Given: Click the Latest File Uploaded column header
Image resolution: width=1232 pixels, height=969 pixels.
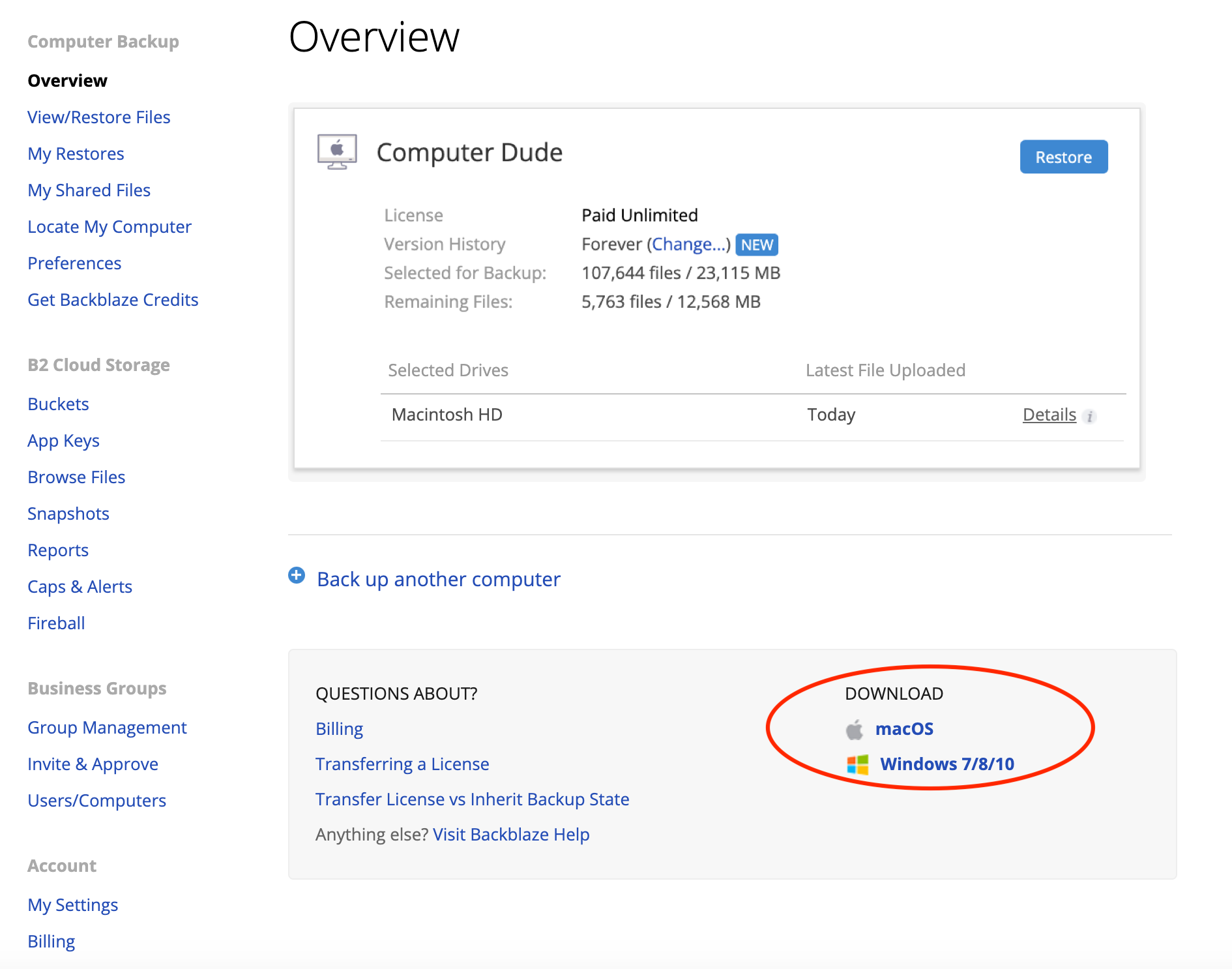Looking at the screenshot, I should coord(885,370).
